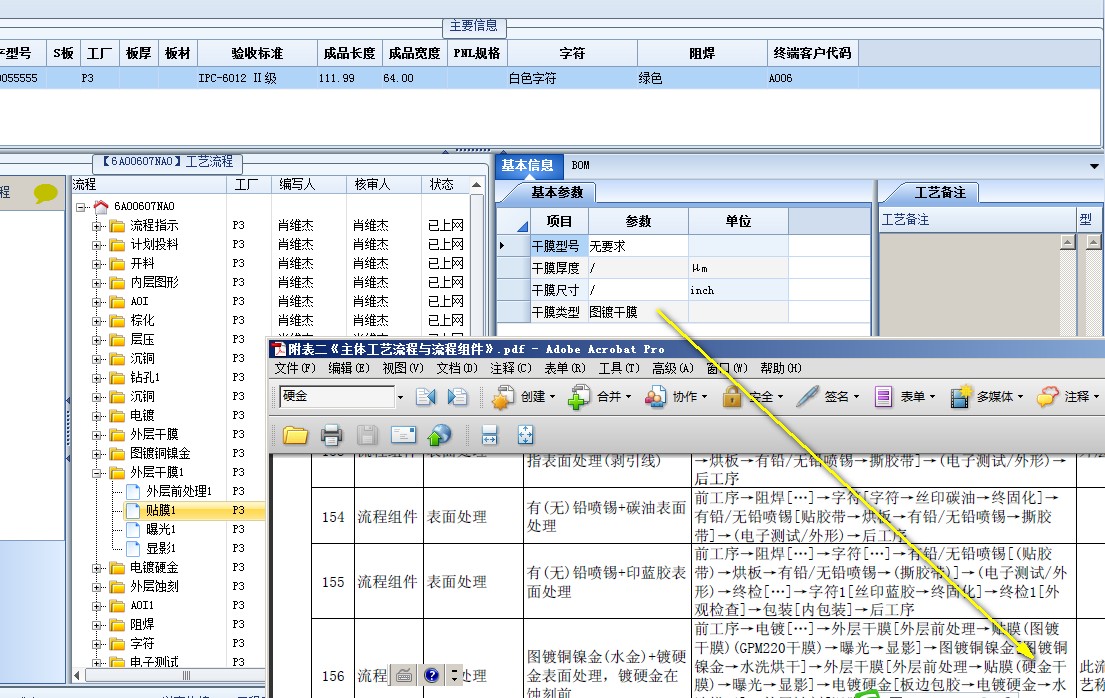The height and width of the screenshot is (698, 1105).
Task: Open the 创建 (Create) tool in Acrobat
Action: coord(524,397)
